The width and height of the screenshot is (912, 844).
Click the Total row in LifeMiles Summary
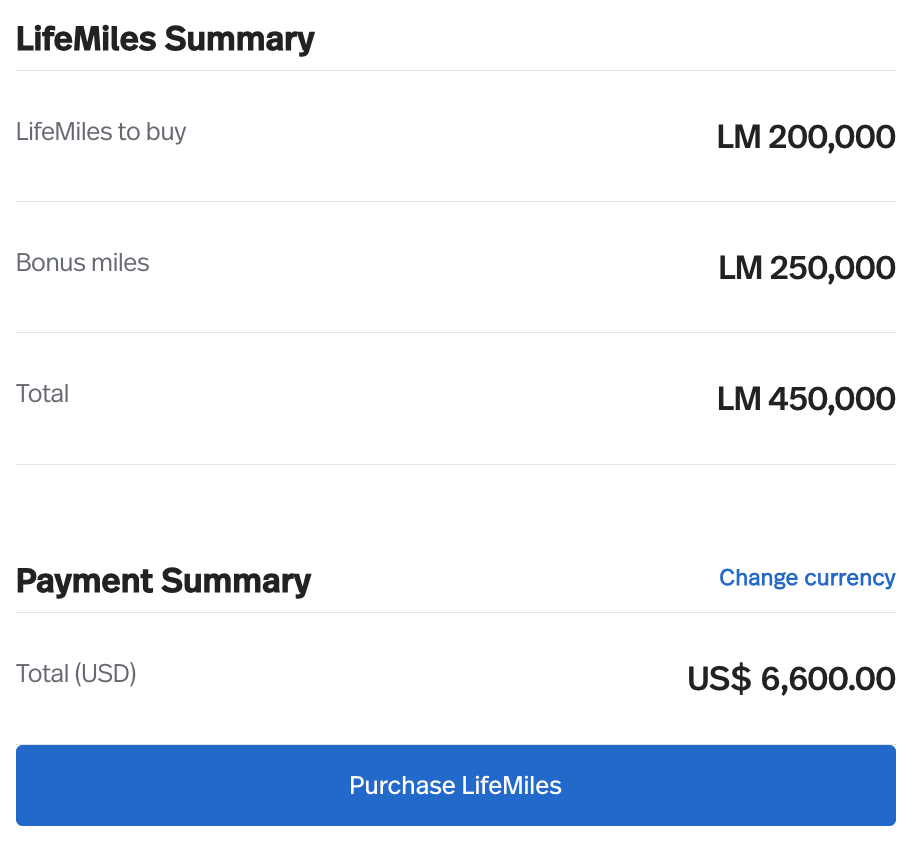(x=456, y=394)
